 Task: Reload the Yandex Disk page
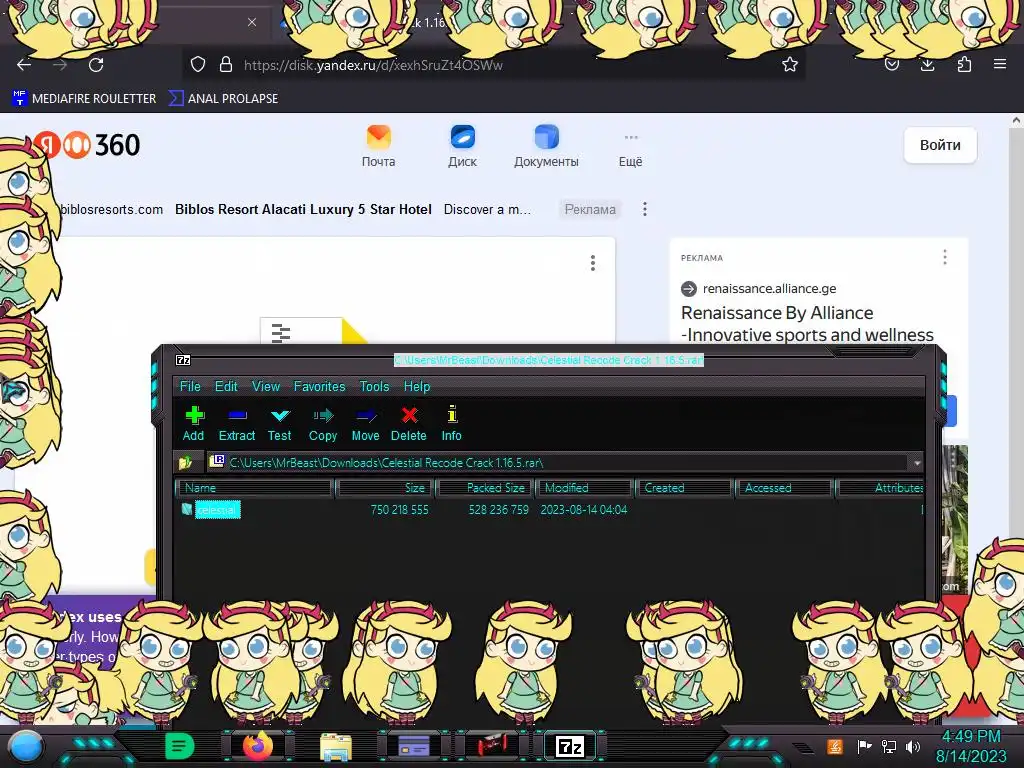(96, 65)
